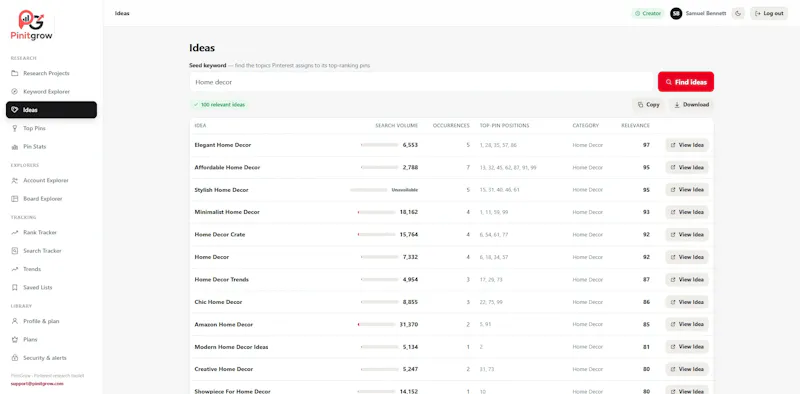Click the 100 relevant ideas badge
This screenshot has width=800, height=394.
coord(219,105)
